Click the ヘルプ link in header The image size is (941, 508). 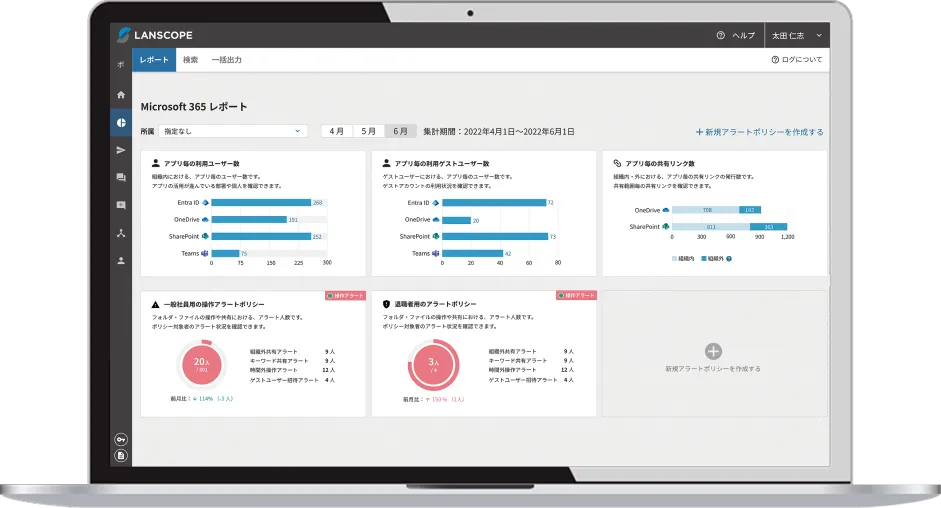(744, 35)
